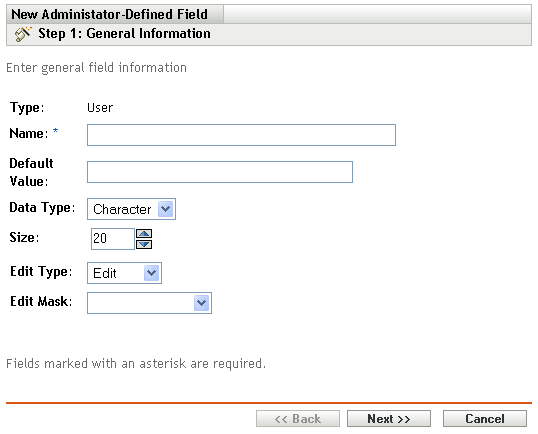Cancel the new field wizard

[x=485, y=419]
